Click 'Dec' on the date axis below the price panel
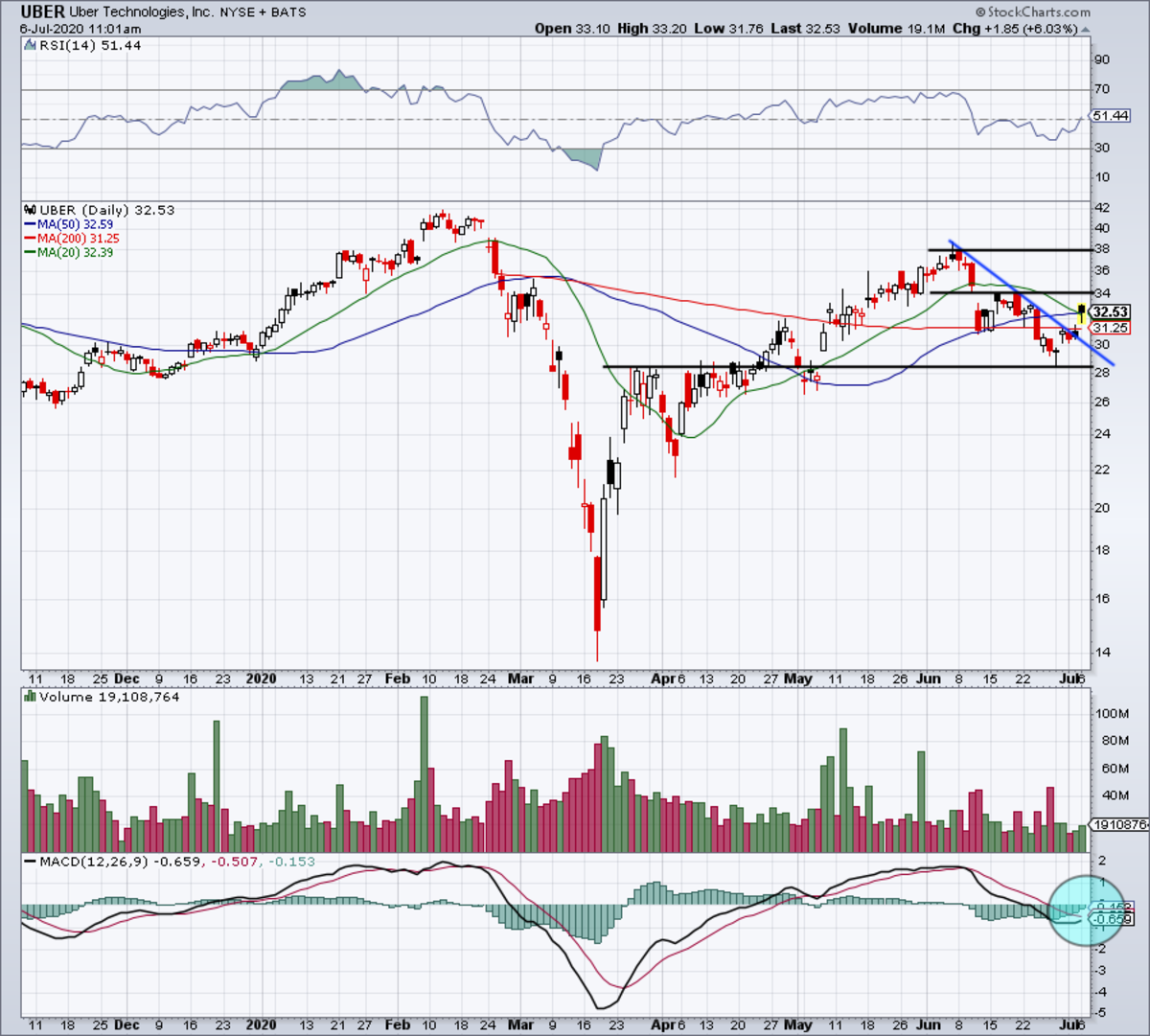Viewport: 1150px width, 1036px height. [x=126, y=679]
